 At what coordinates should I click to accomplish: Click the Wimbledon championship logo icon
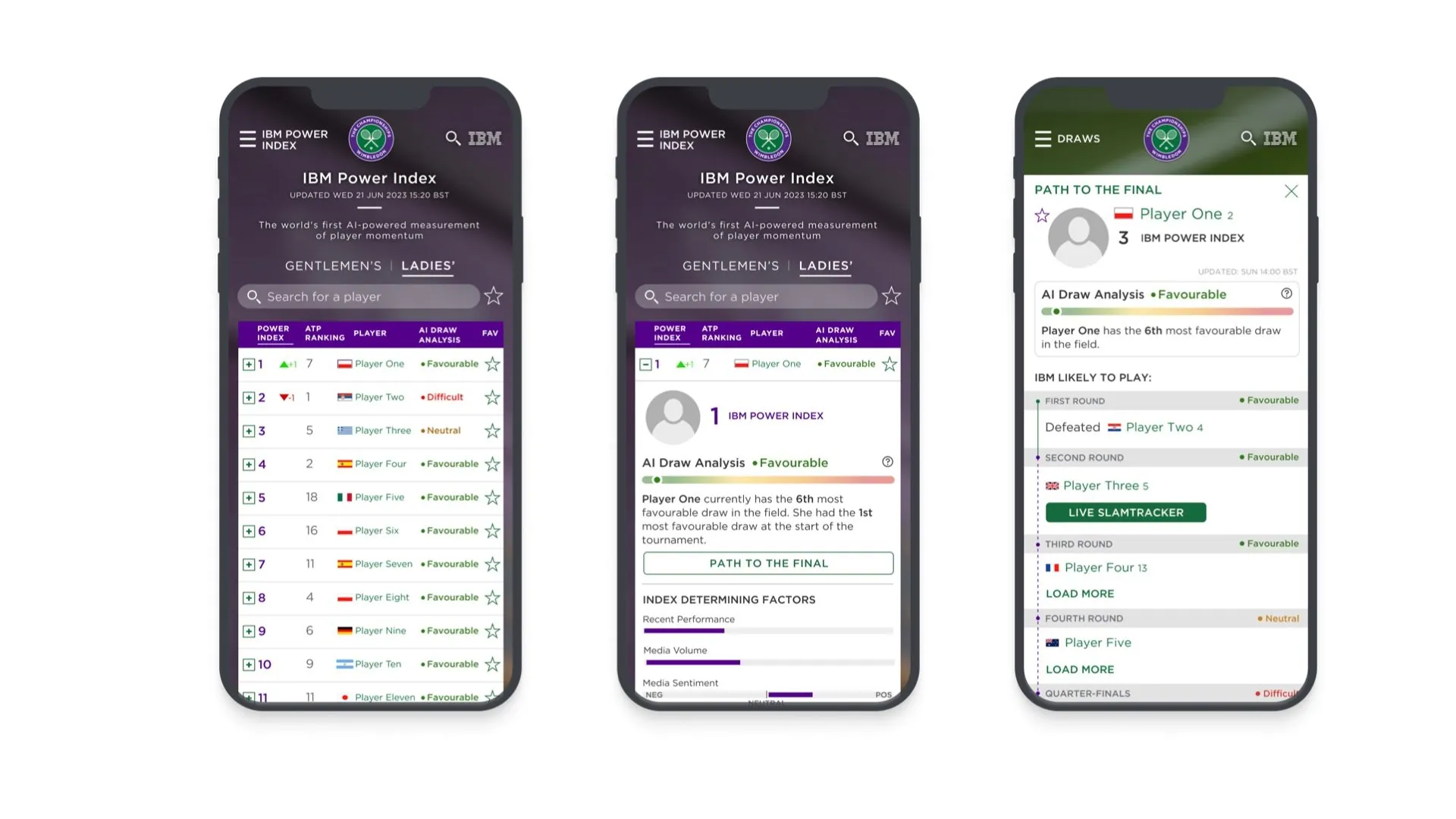point(370,138)
